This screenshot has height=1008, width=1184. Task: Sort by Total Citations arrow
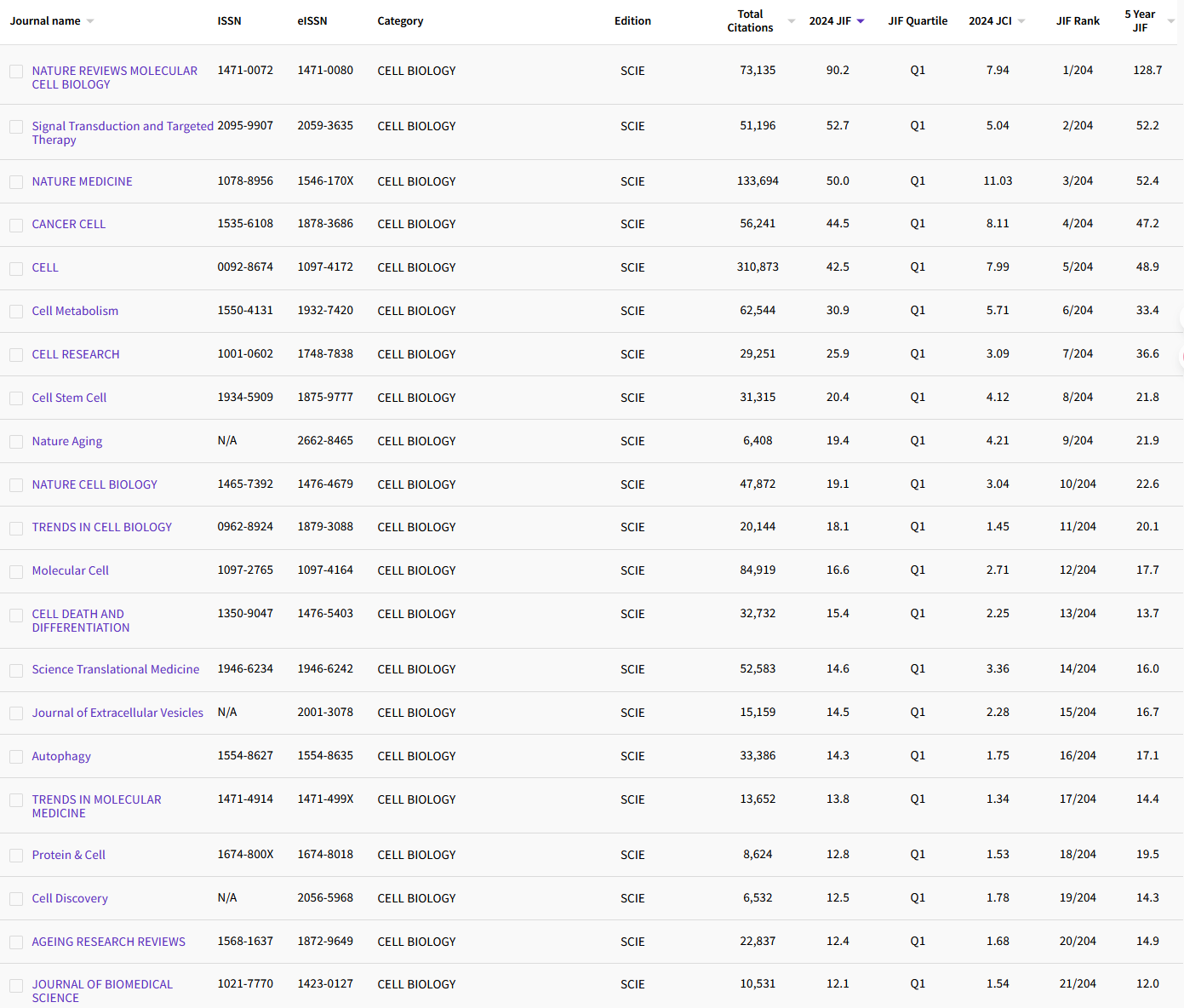pyautogui.click(x=792, y=21)
